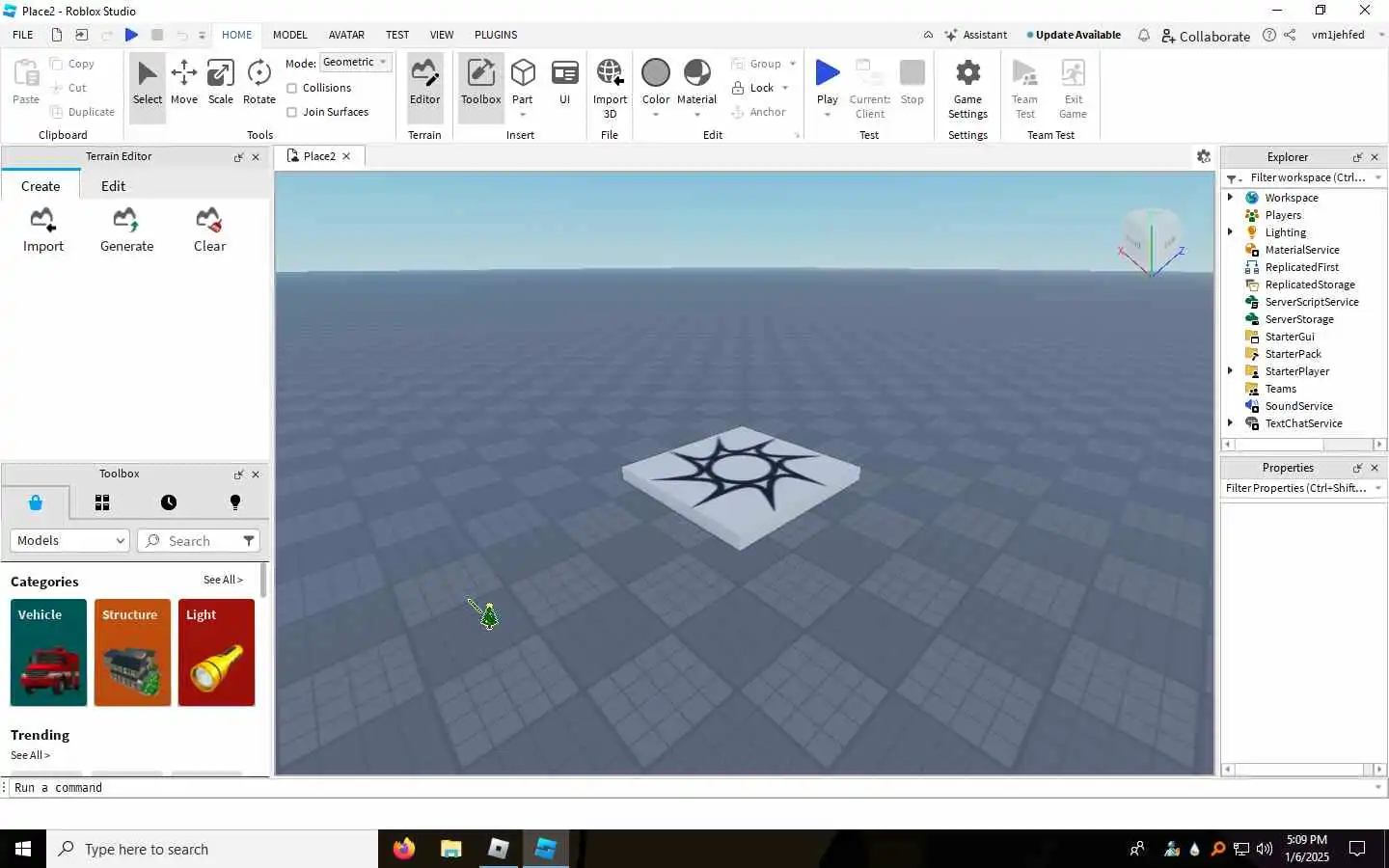This screenshot has height=868, width=1389.
Task: Open Toolbox Inventory grid tab
Action: (x=102, y=502)
